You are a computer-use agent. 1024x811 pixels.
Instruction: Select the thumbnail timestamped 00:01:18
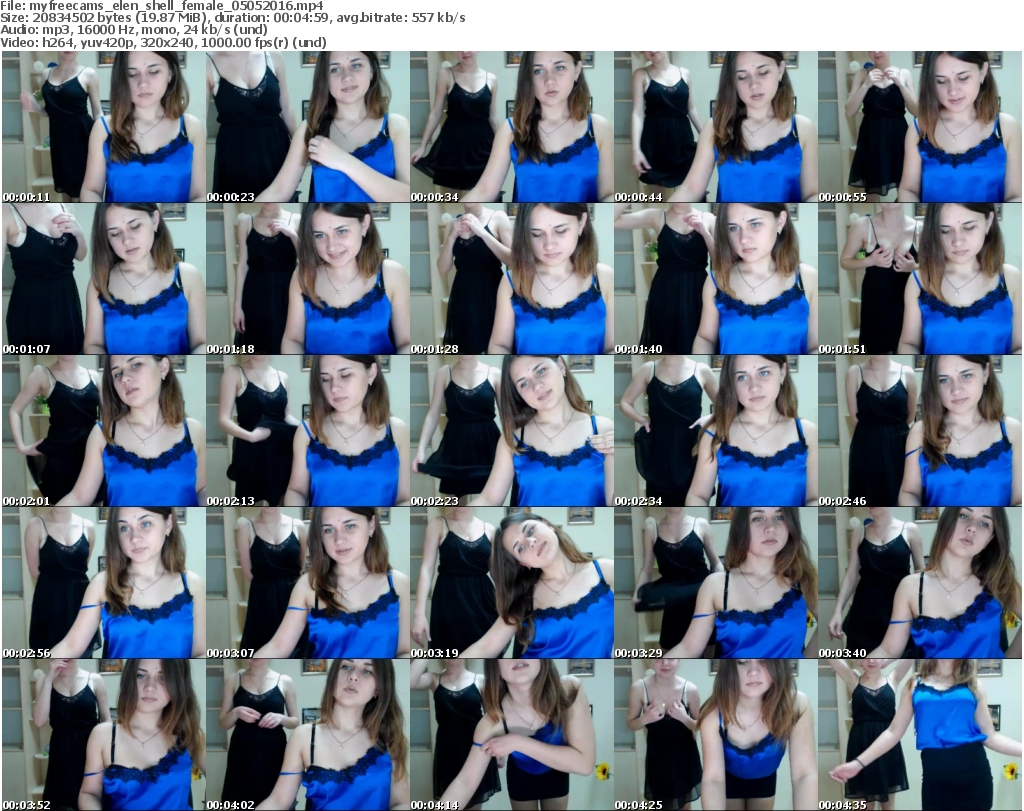pyautogui.click(x=308, y=279)
